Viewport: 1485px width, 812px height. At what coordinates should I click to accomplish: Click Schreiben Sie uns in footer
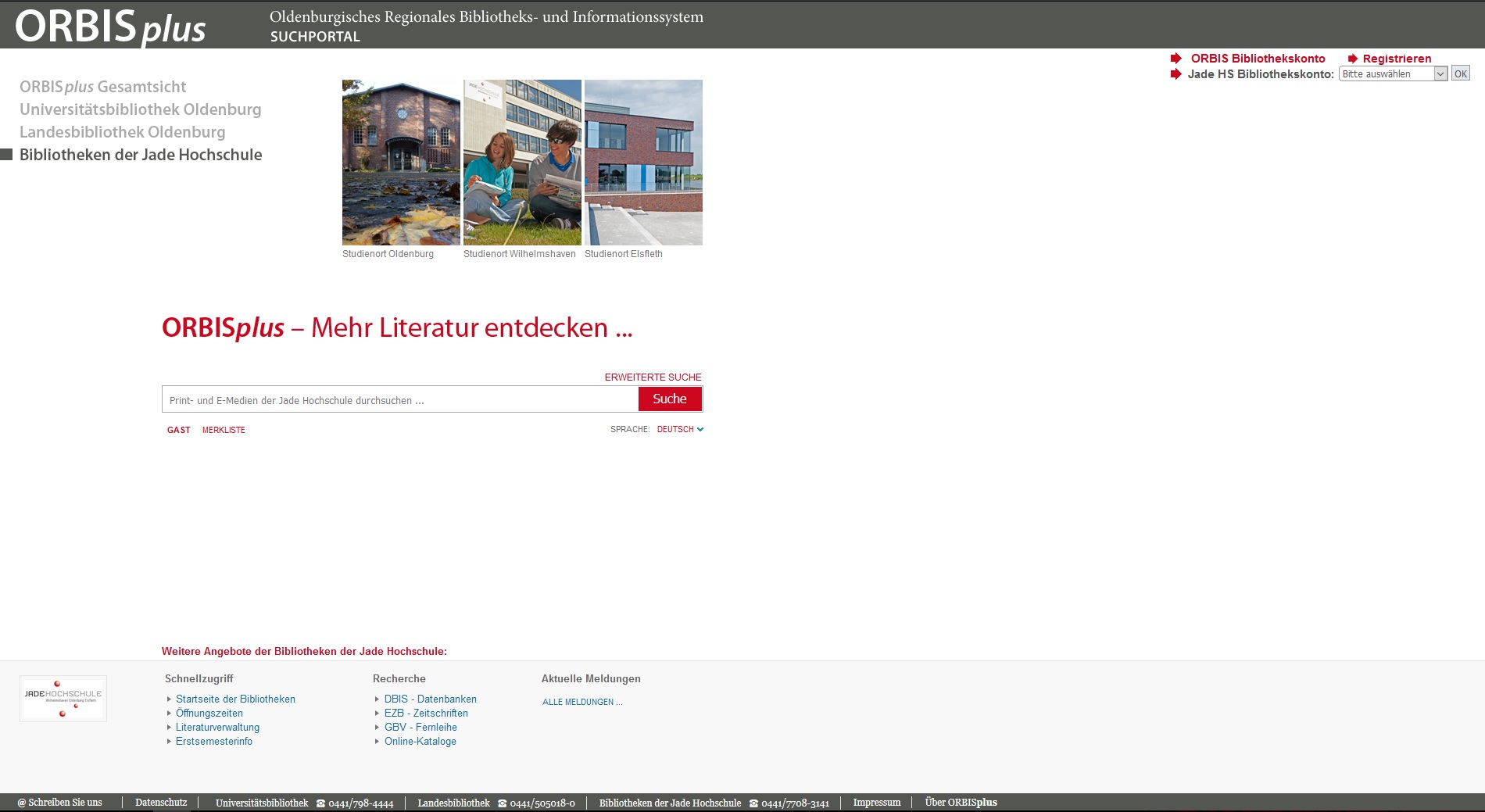[60, 803]
